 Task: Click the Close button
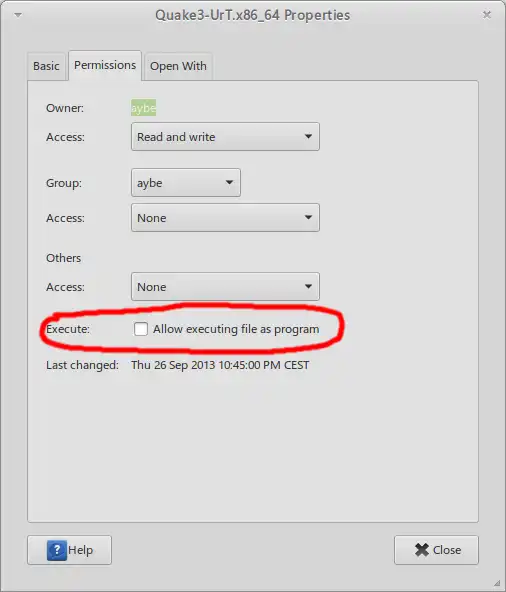436,550
